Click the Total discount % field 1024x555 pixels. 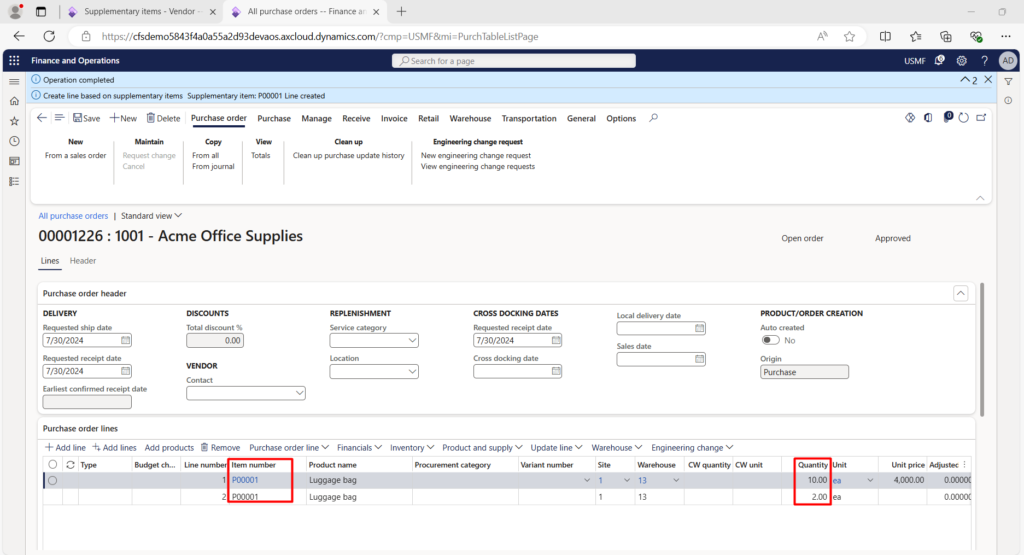click(215, 340)
